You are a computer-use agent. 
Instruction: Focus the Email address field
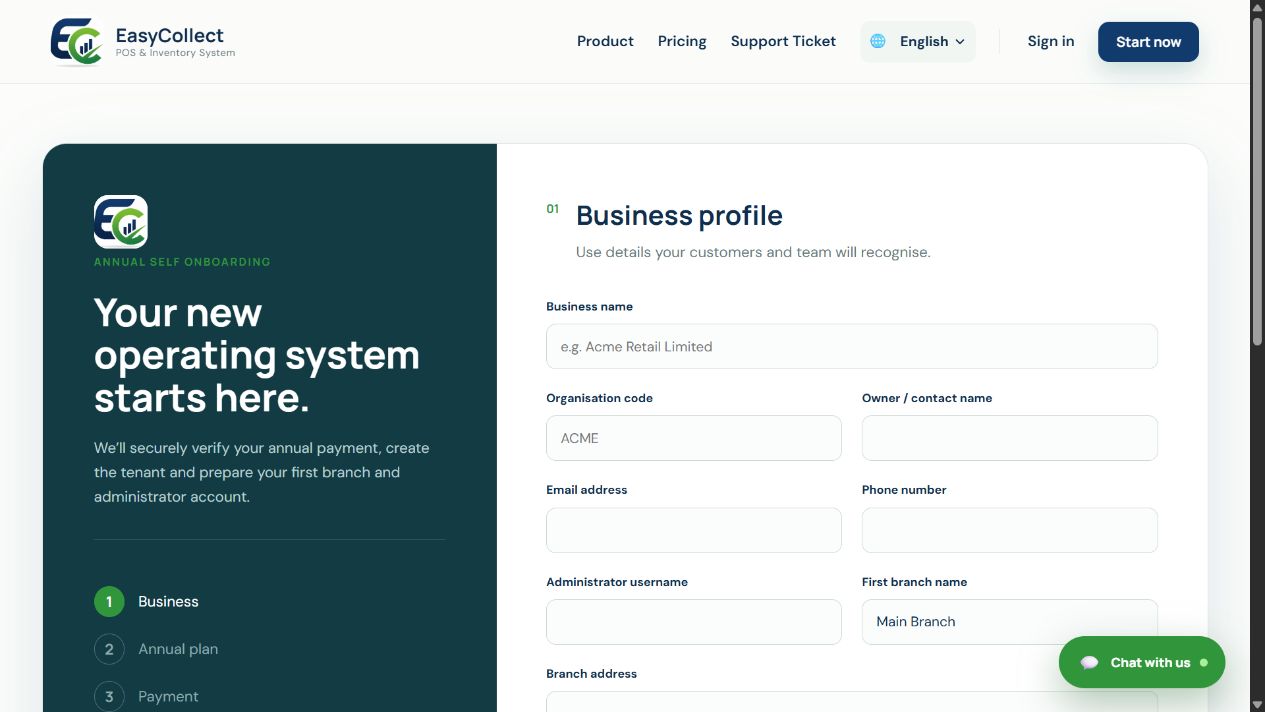pos(694,530)
